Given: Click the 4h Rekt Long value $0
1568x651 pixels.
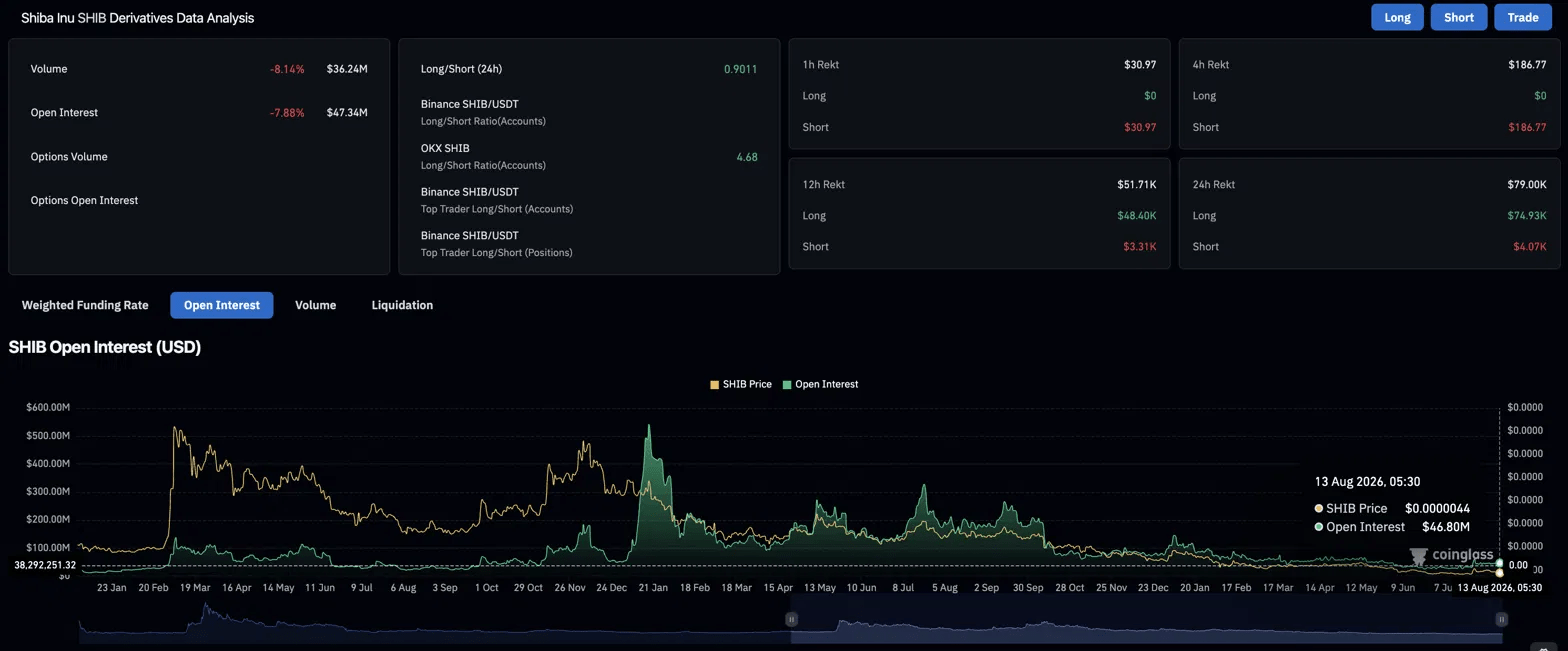Looking at the screenshot, I should 1540,96.
